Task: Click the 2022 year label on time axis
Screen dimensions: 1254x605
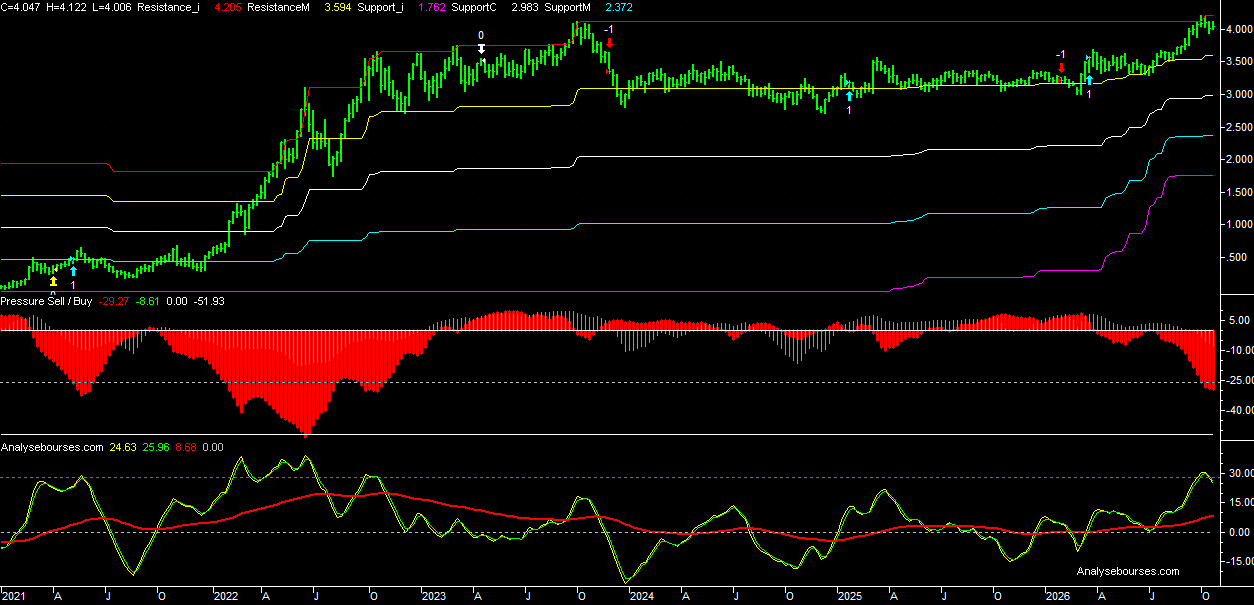Action: click(x=226, y=596)
